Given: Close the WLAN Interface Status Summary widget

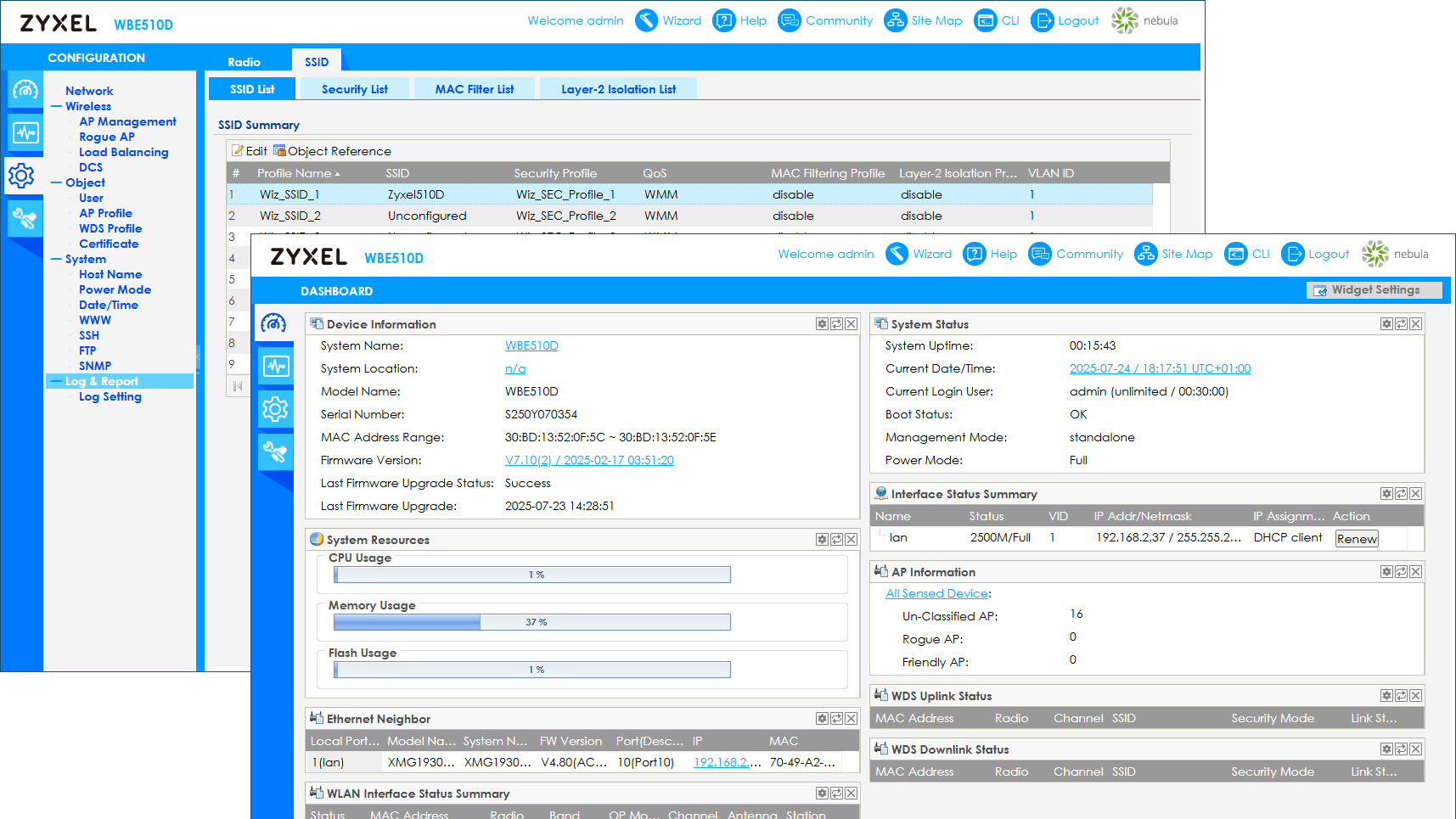Looking at the screenshot, I should 851,794.
